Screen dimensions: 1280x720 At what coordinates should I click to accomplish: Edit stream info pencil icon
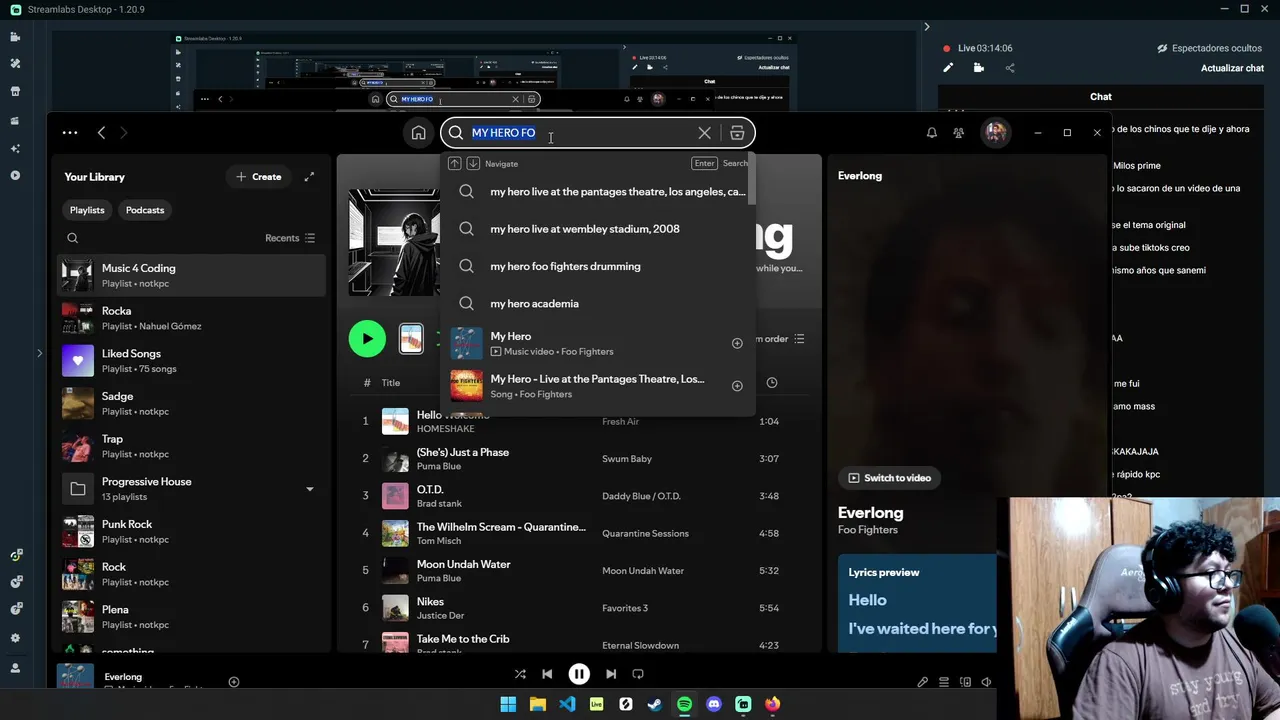[948, 68]
